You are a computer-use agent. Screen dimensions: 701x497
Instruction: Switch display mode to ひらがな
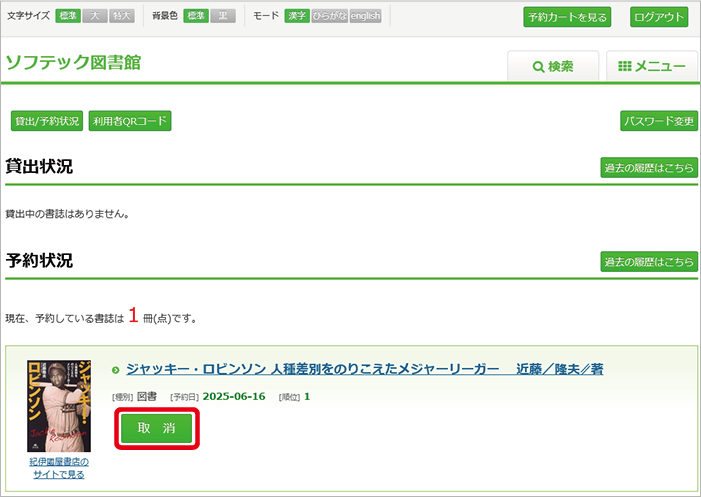[x=329, y=16]
